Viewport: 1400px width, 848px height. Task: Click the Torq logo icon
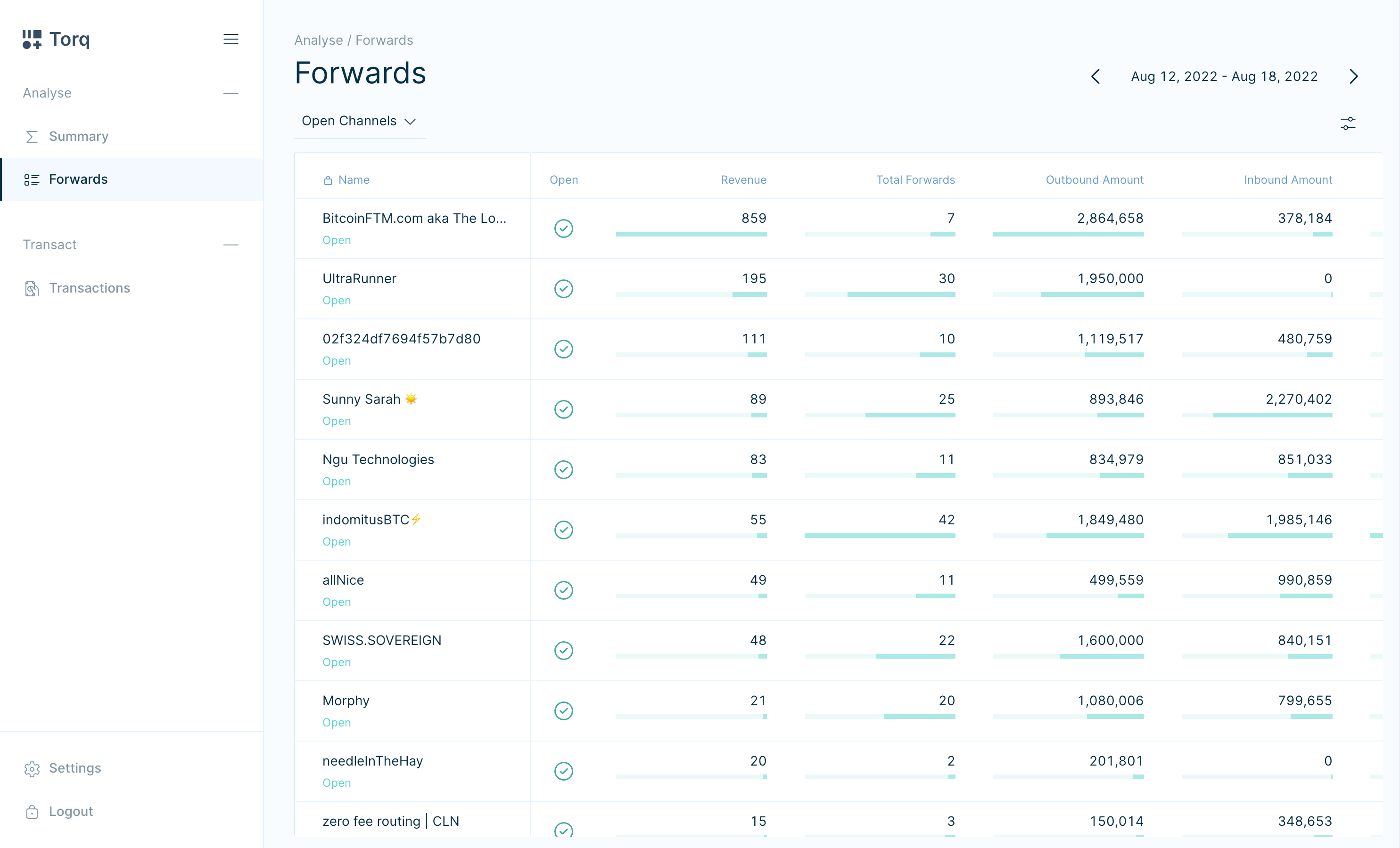click(x=32, y=39)
